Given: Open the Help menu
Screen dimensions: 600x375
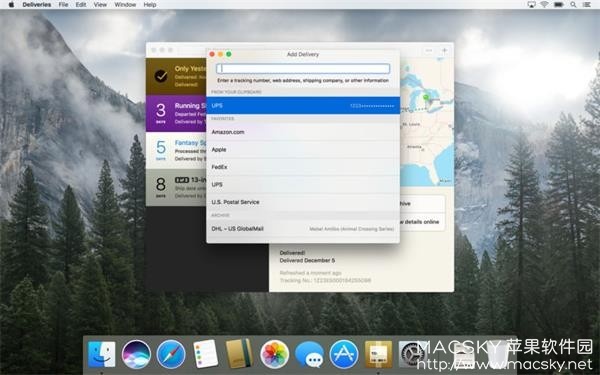Looking at the screenshot, I should point(150,5).
